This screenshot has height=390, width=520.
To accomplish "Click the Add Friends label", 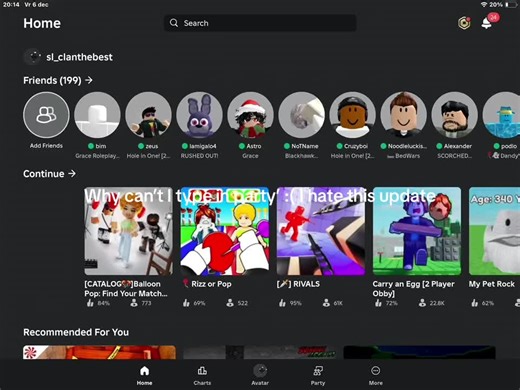I will point(46,146).
